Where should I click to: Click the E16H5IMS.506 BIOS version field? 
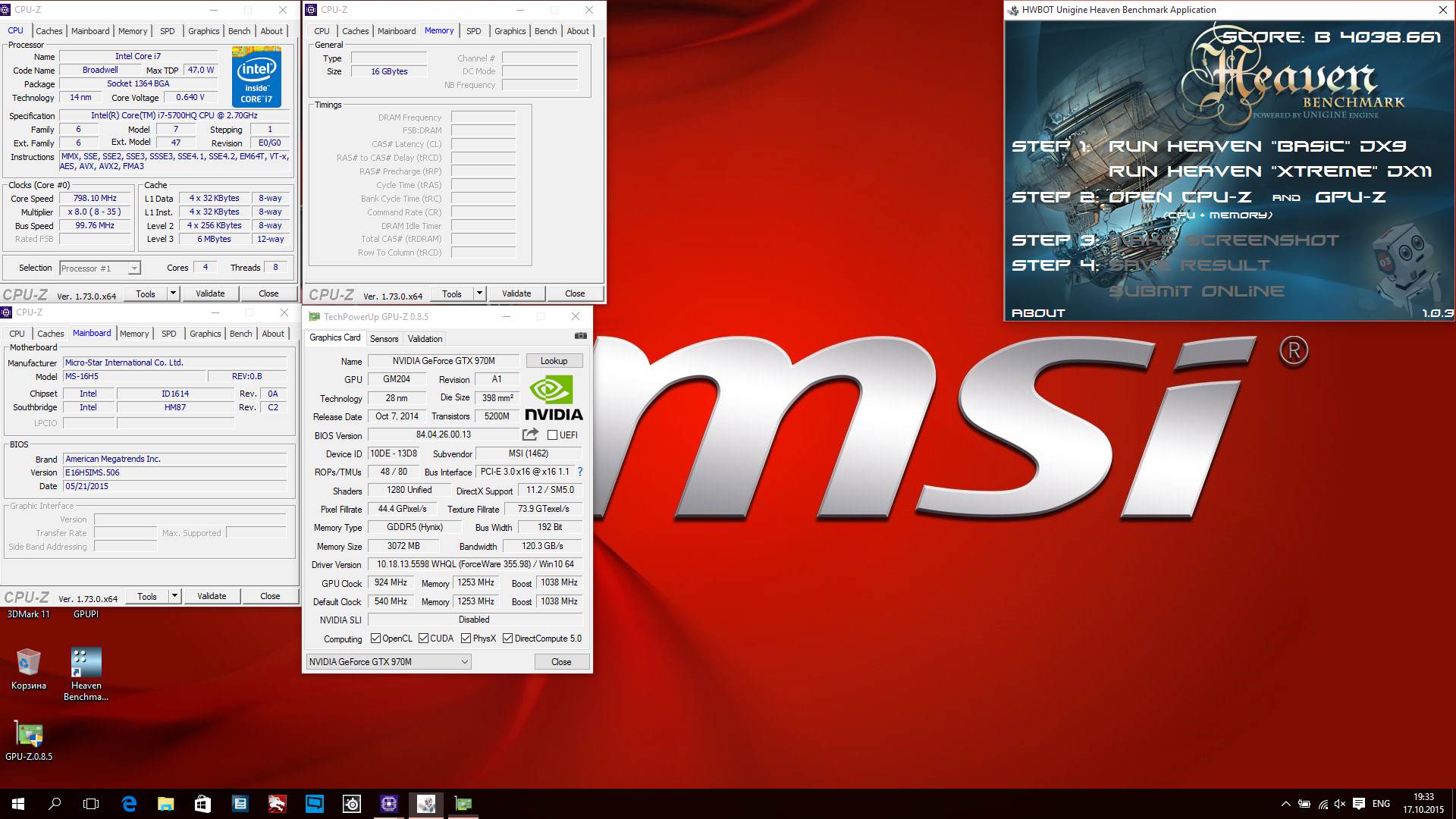pos(175,472)
